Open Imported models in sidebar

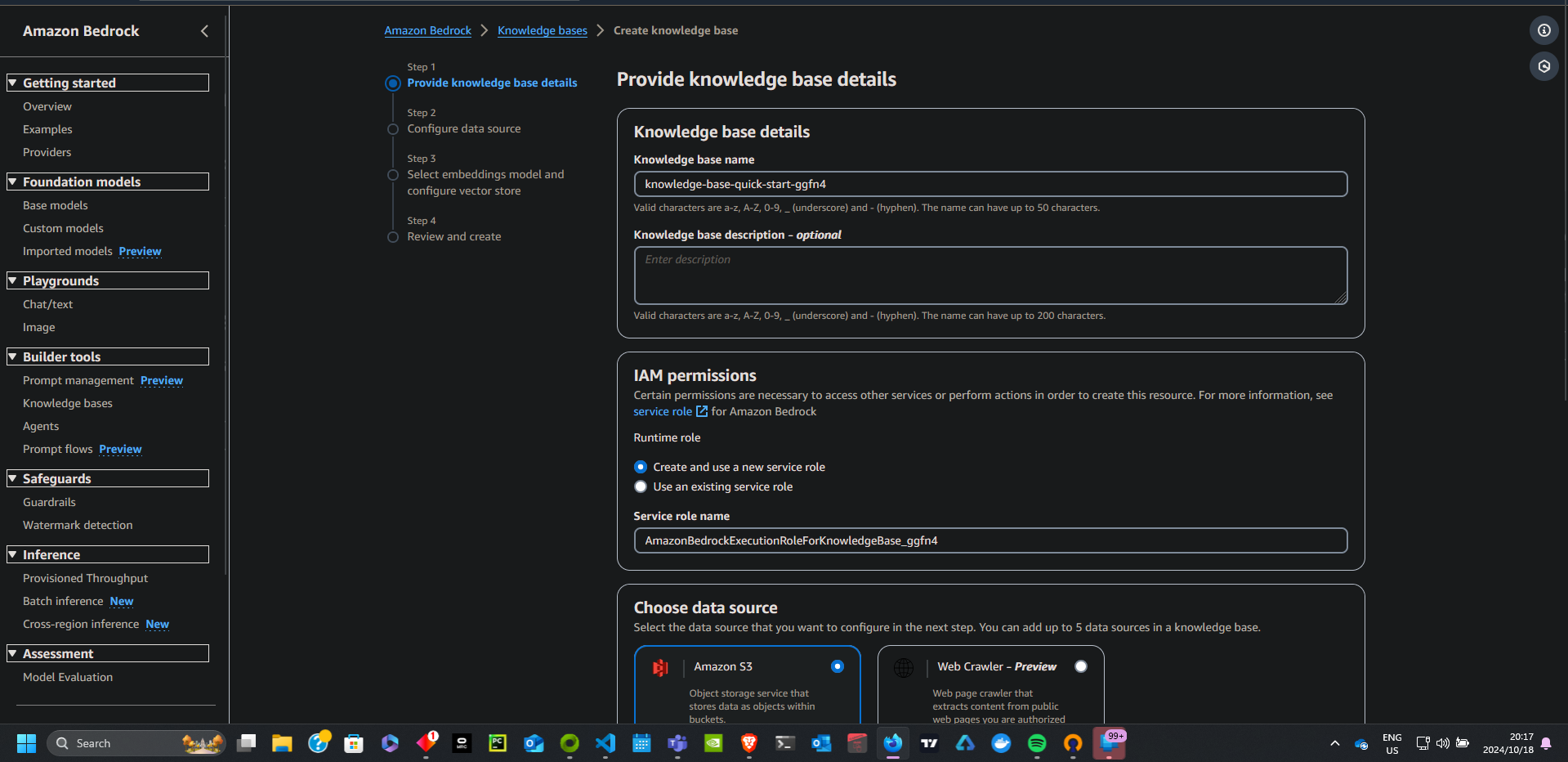pyautogui.click(x=68, y=251)
